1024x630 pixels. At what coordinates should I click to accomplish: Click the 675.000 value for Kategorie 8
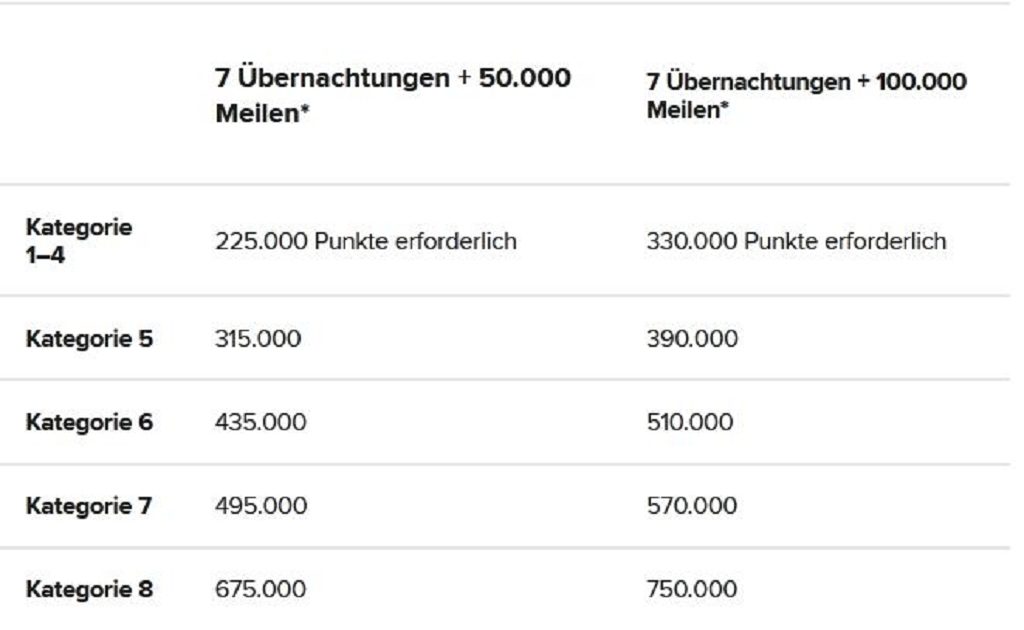pyautogui.click(x=260, y=589)
